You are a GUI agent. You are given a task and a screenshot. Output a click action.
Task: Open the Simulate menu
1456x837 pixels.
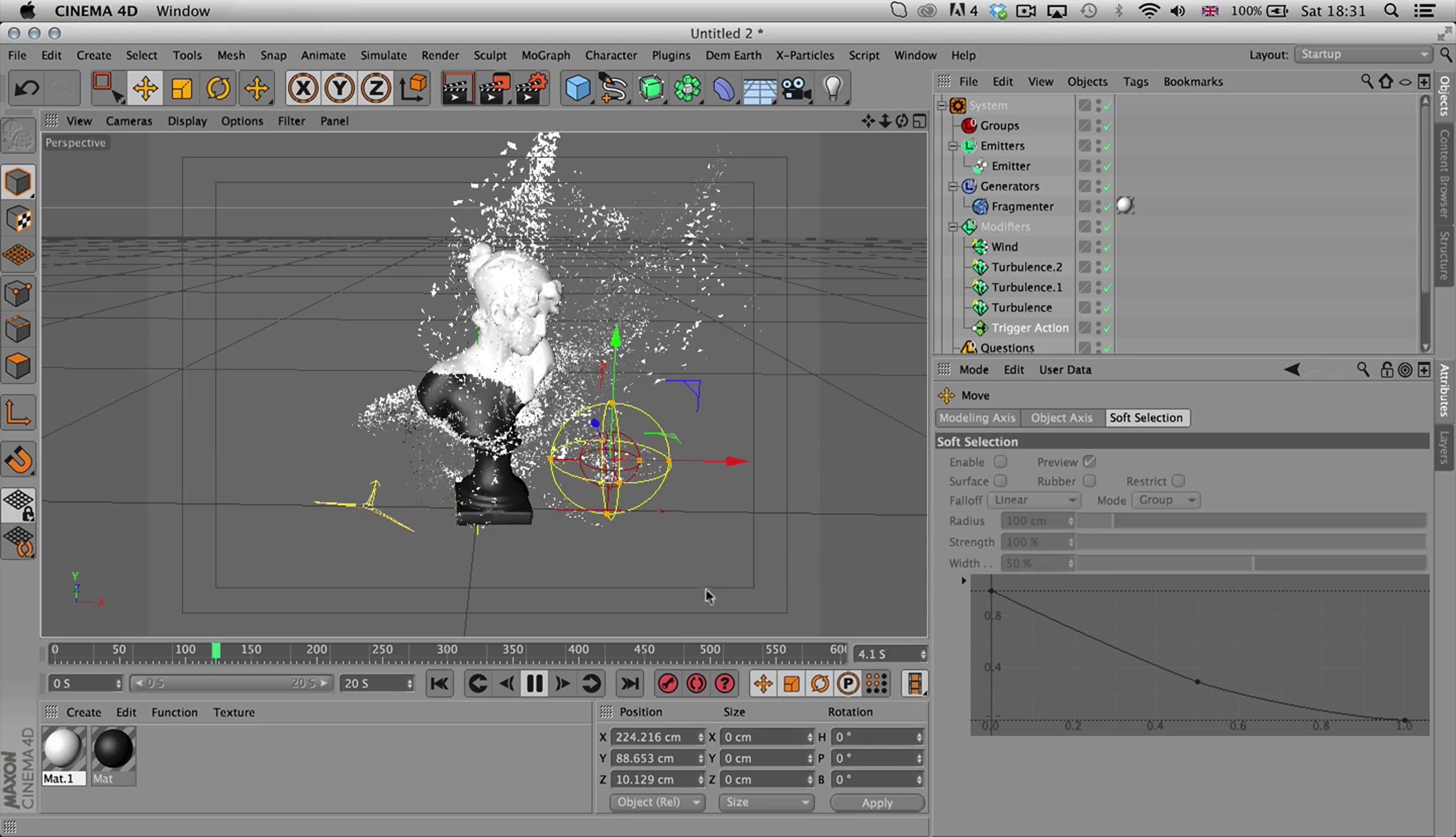tap(383, 55)
